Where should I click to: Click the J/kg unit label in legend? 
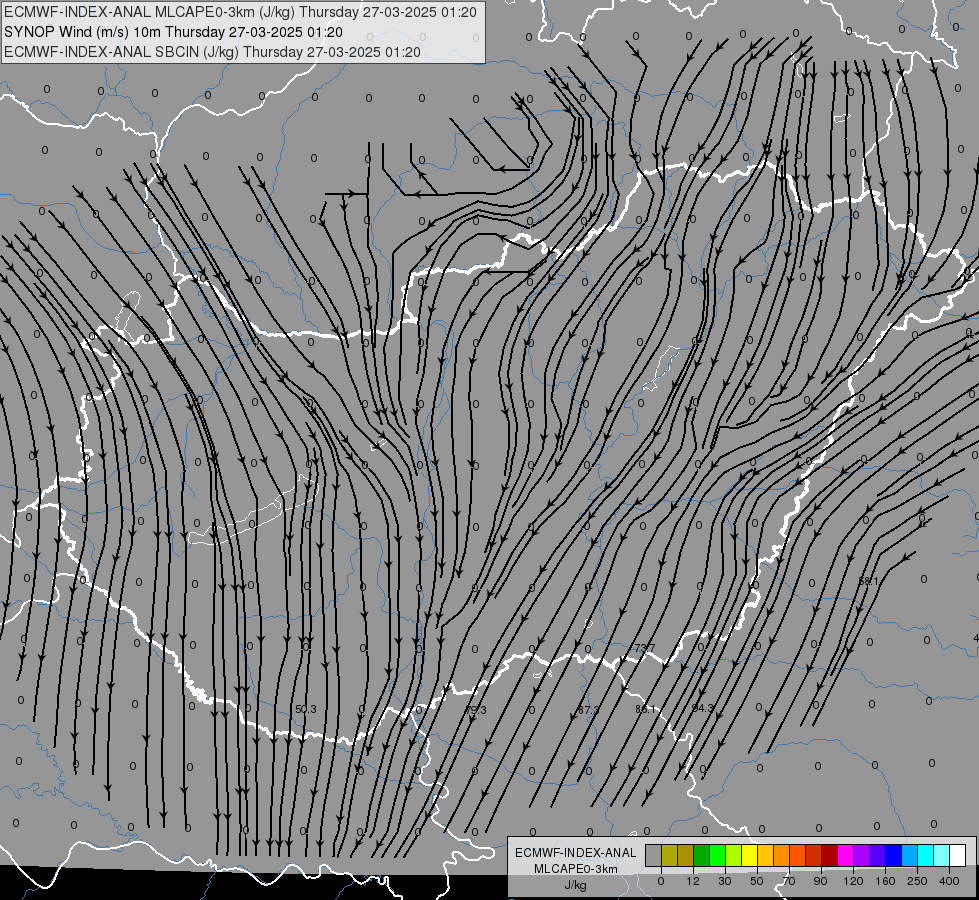[x=575, y=885]
